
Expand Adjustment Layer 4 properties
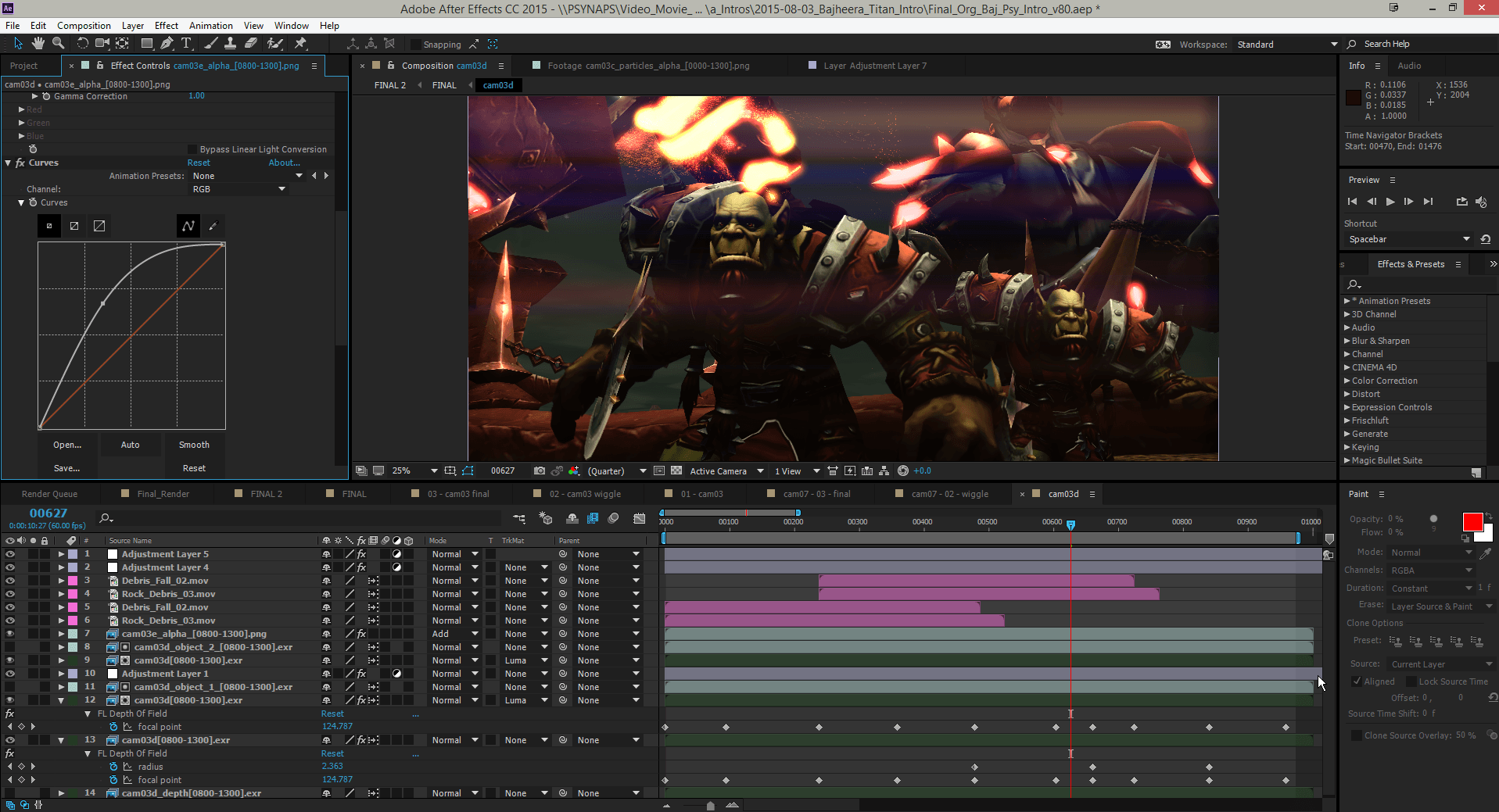(61, 567)
